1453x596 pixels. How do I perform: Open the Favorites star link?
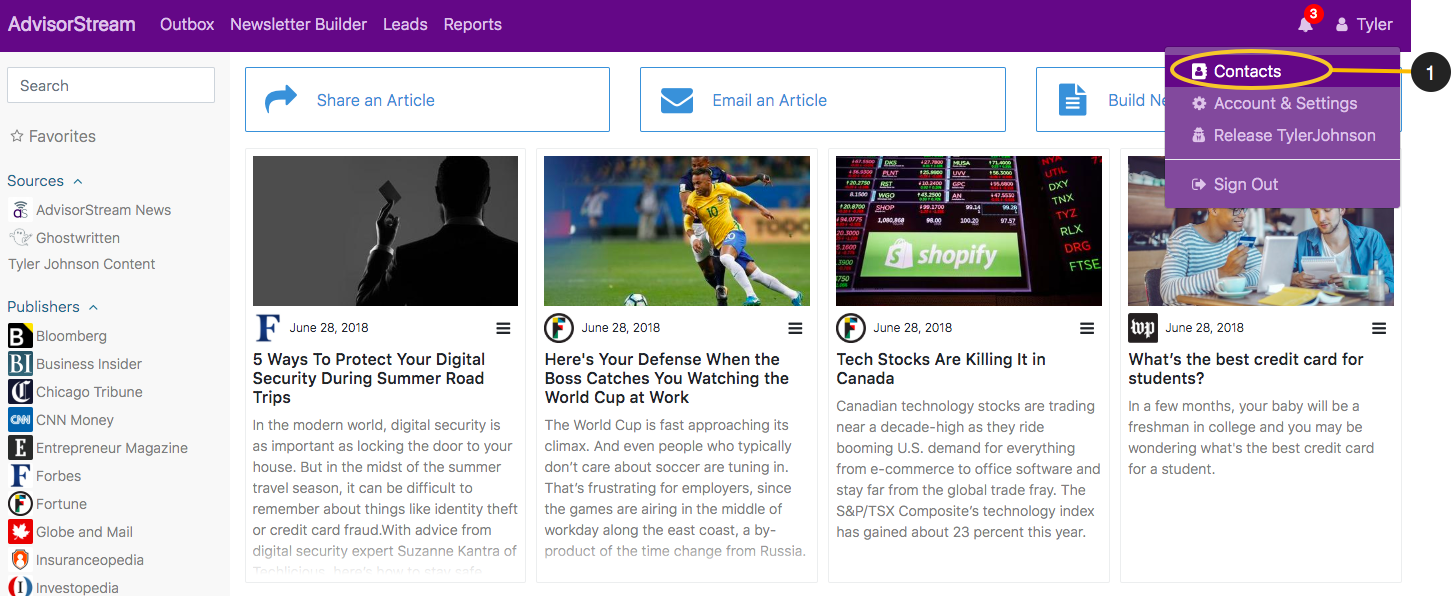[53, 136]
